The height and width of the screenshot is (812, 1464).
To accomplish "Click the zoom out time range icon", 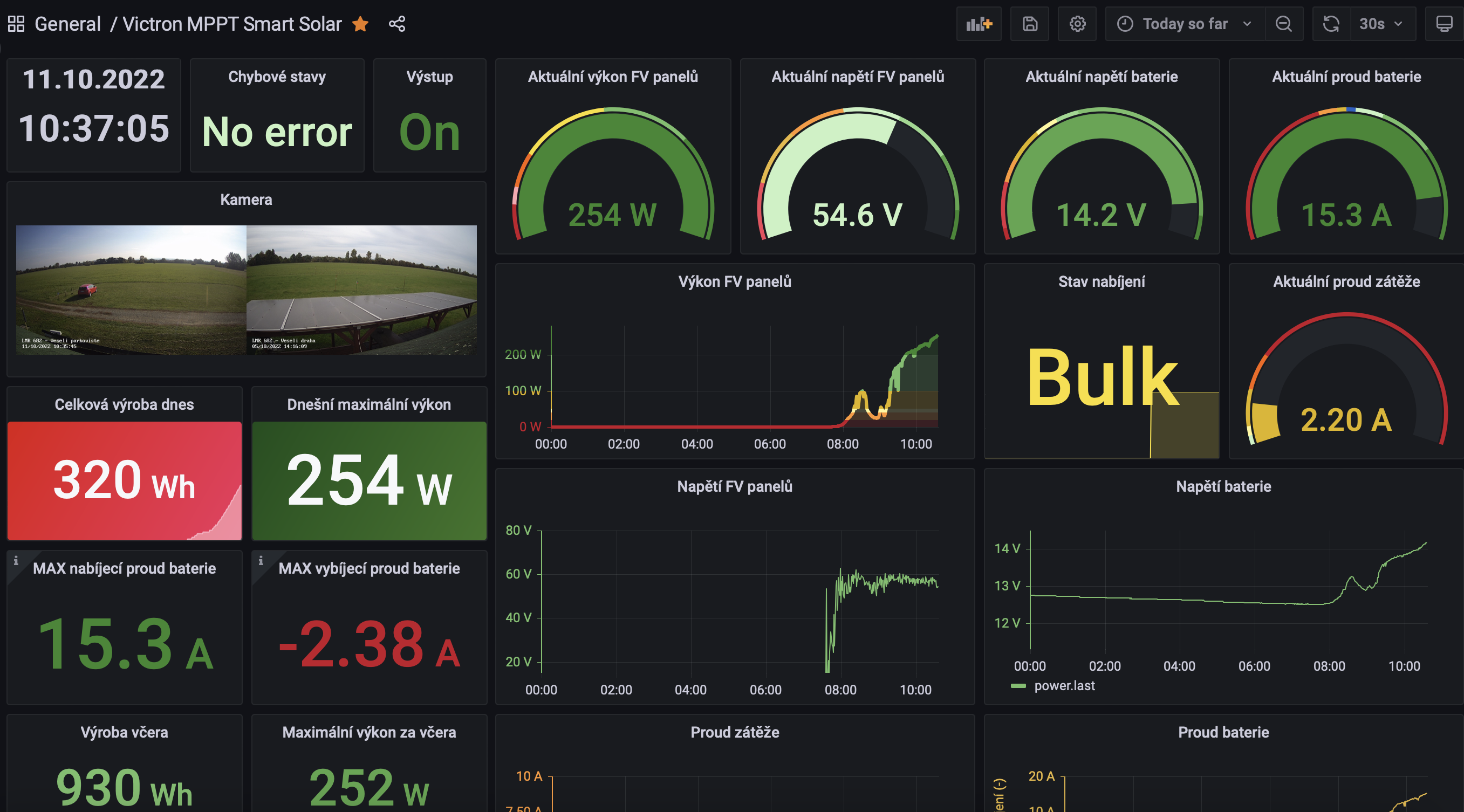I will 1284,24.
